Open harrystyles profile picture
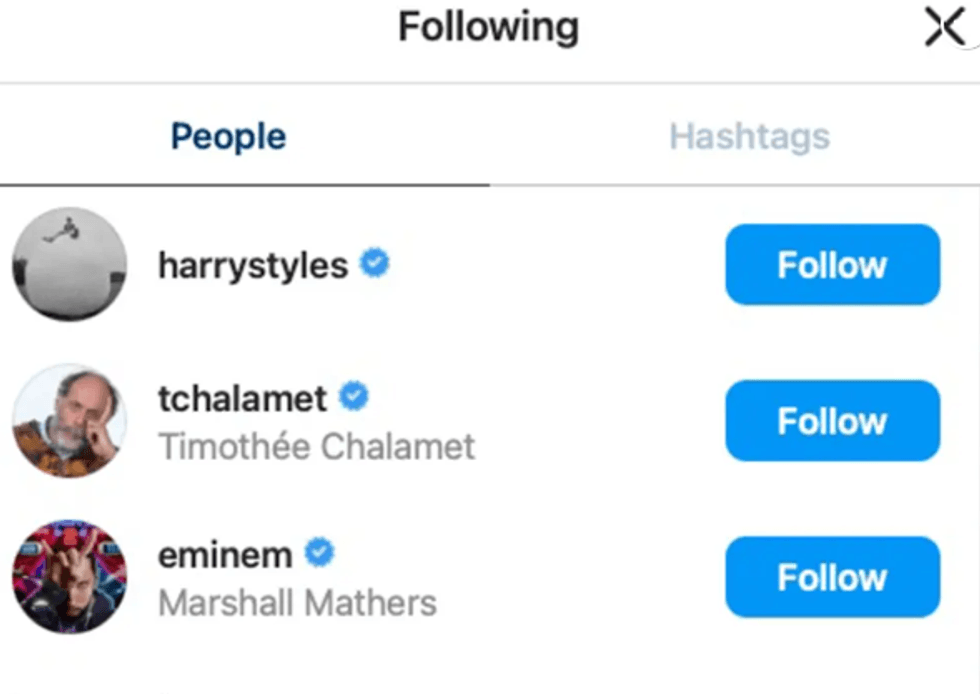980x694 pixels. (70, 265)
